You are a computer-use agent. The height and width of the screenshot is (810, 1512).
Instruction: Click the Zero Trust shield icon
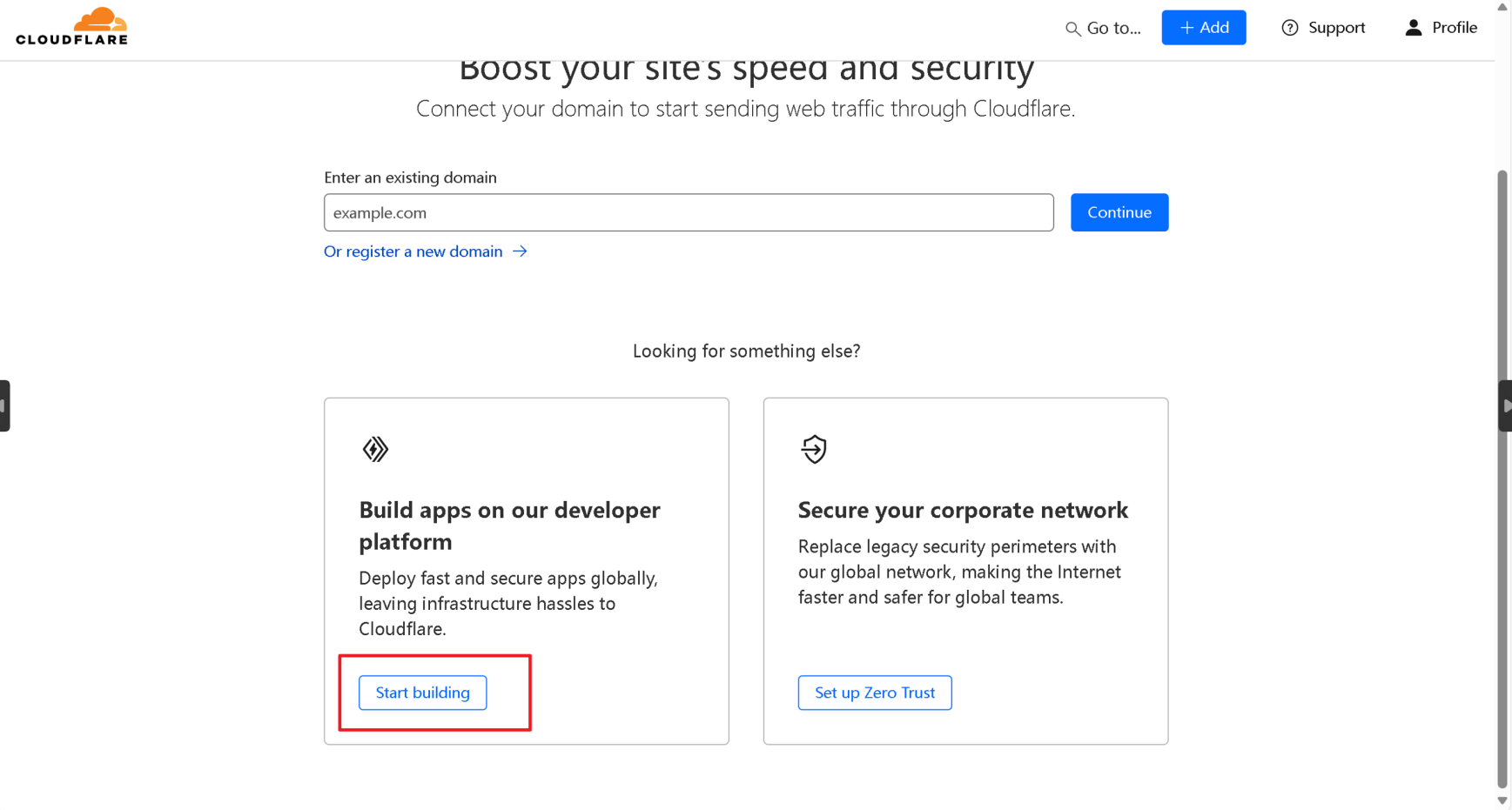click(814, 449)
